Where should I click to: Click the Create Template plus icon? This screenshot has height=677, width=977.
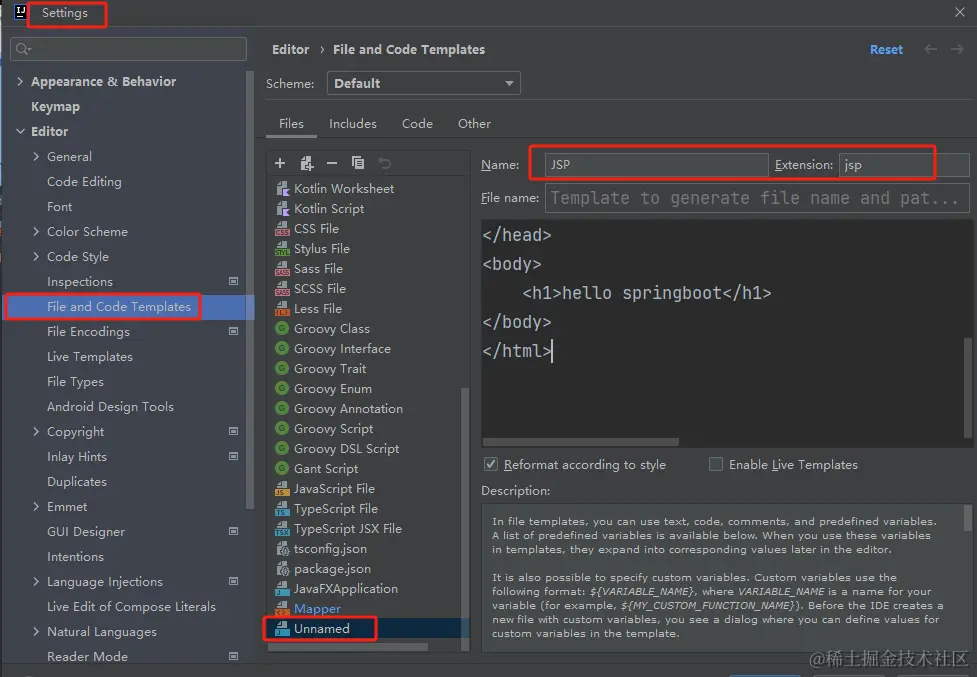(280, 163)
